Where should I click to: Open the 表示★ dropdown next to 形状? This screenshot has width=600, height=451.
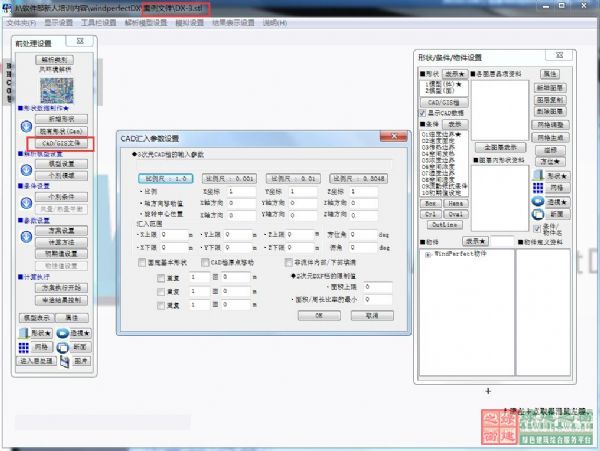455,74
